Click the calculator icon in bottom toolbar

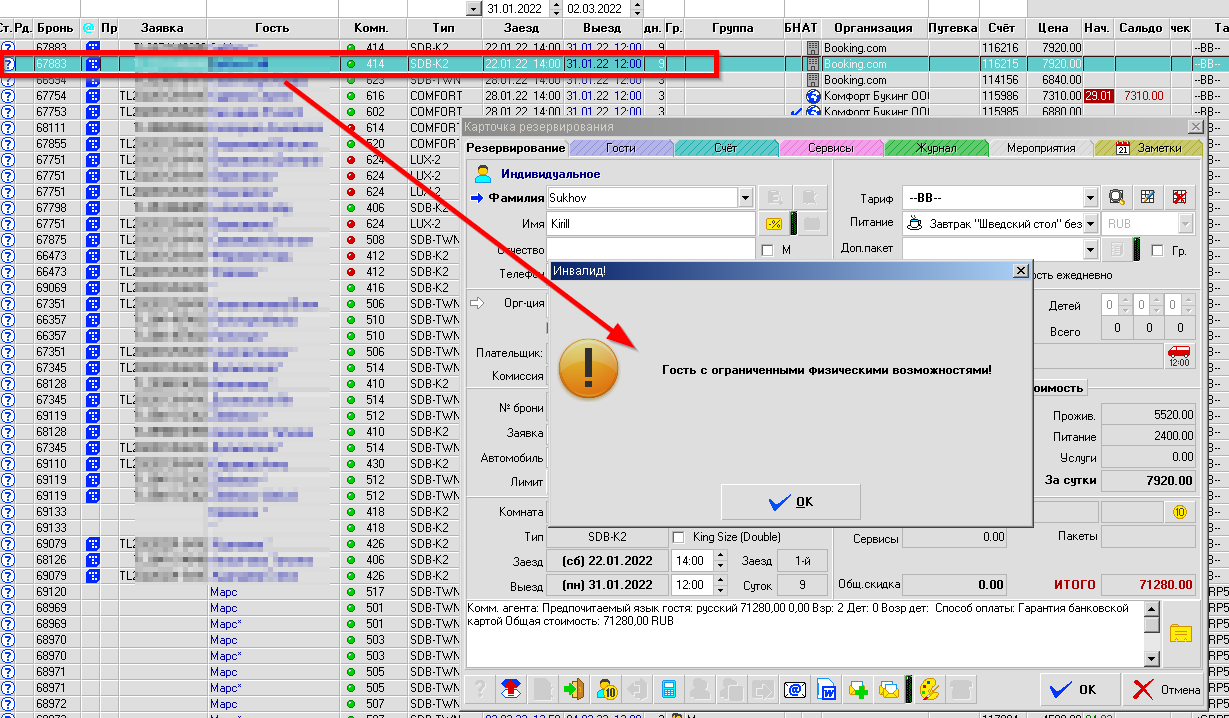pos(669,689)
